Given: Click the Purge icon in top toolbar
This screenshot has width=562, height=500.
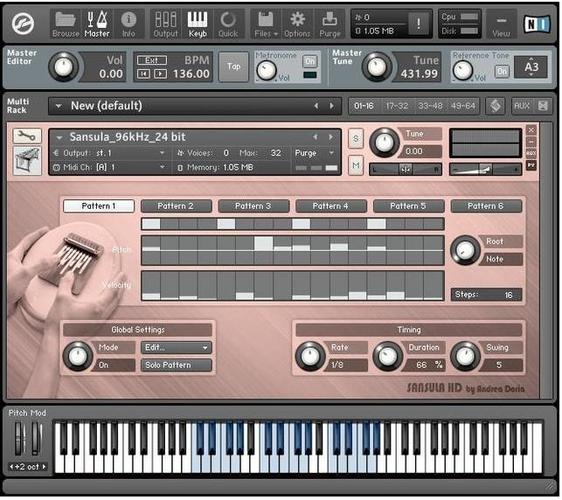Looking at the screenshot, I should pyautogui.click(x=329, y=24).
